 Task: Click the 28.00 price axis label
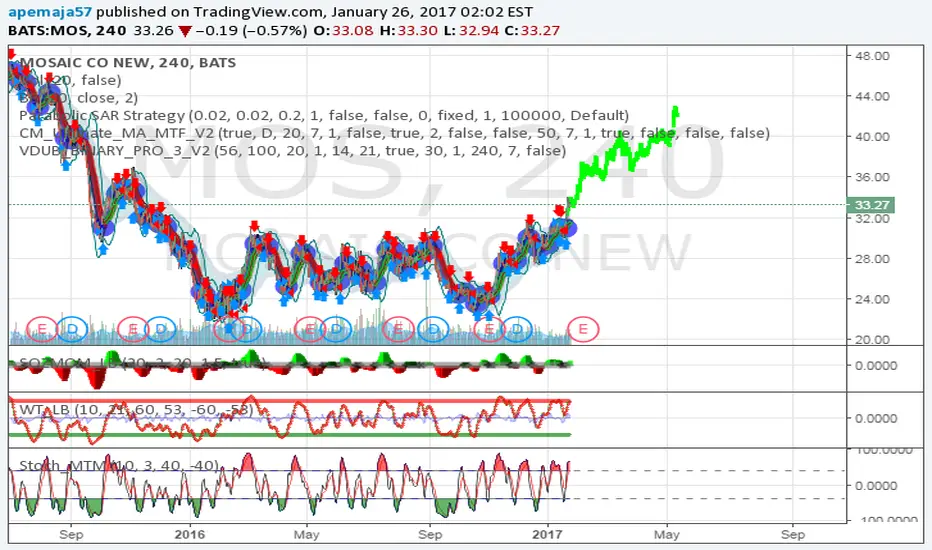[872, 259]
